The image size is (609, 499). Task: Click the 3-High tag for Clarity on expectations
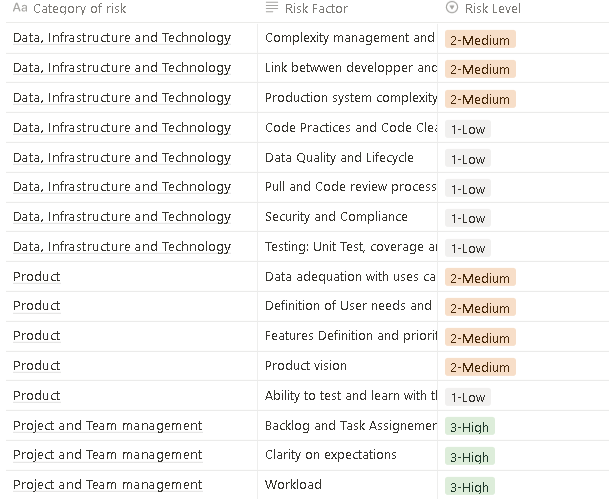(x=469, y=457)
